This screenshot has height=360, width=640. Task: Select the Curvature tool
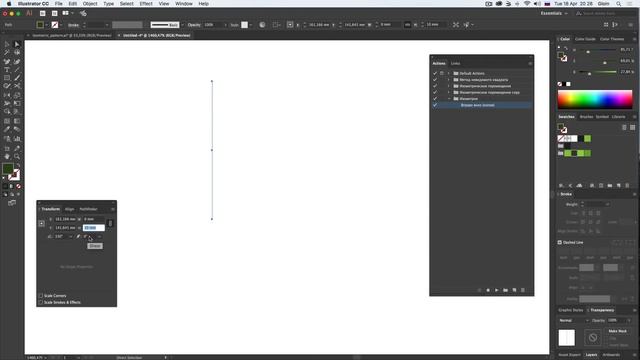pos(17,62)
